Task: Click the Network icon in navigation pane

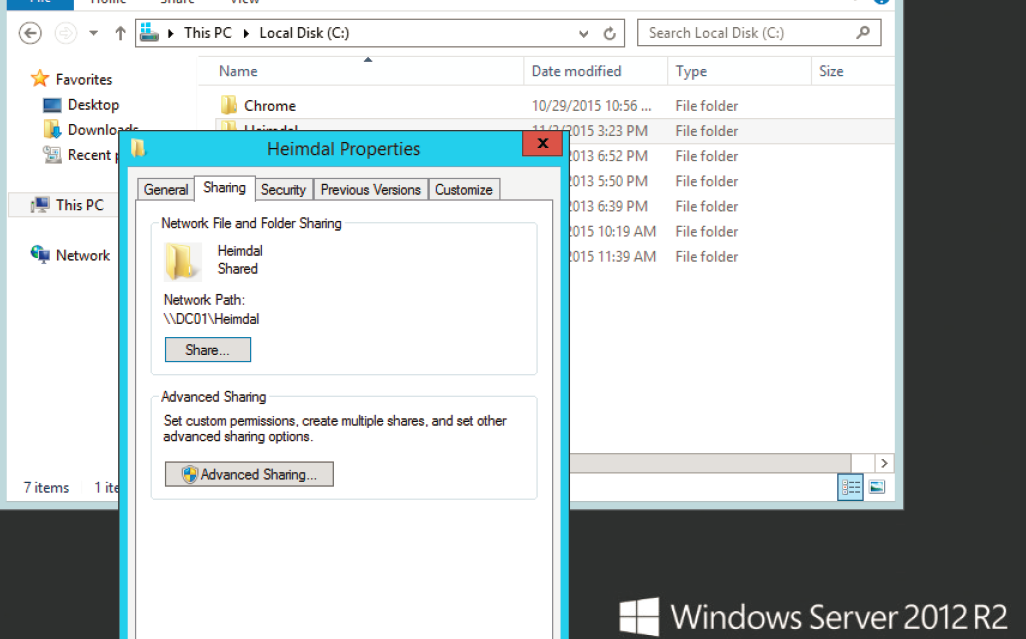Action: pyautogui.click(x=40, y=255)
